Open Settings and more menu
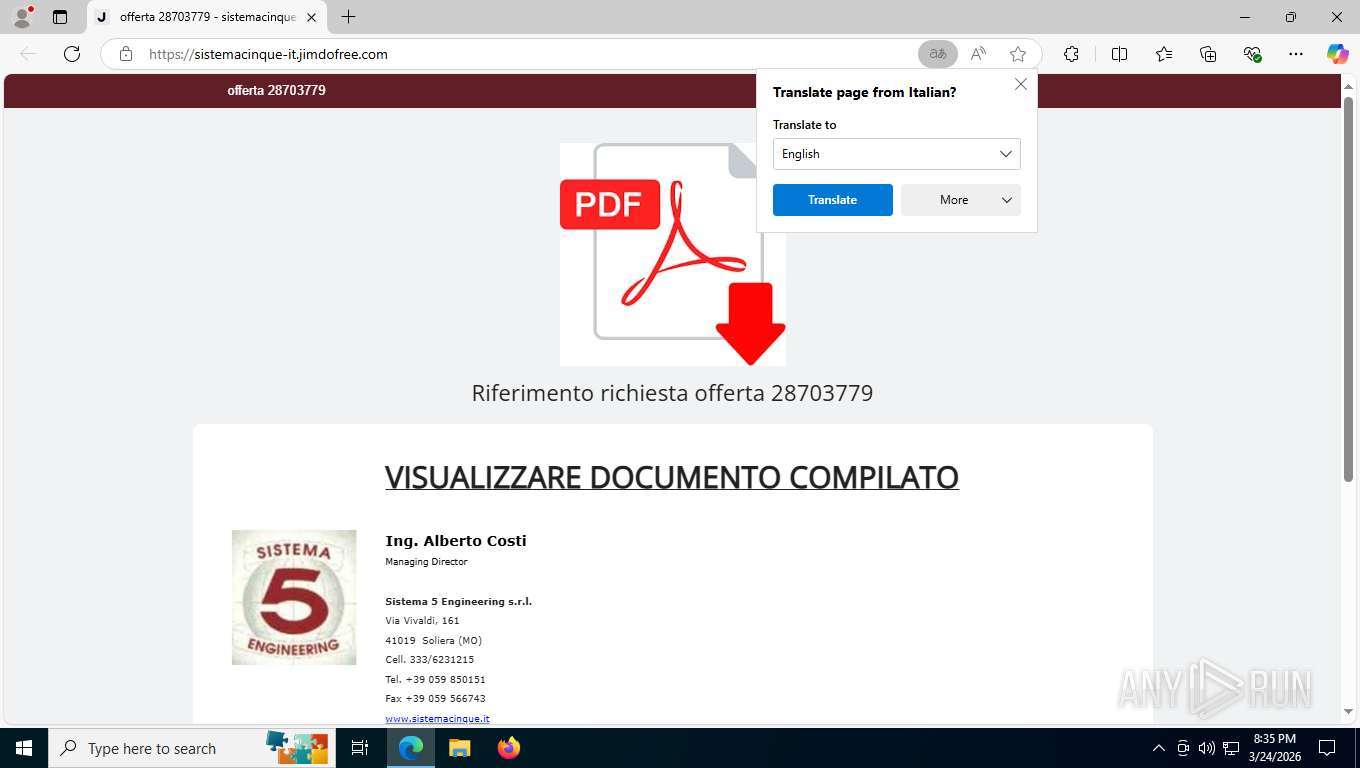The image size is (1360, 768). (1296, 54)
